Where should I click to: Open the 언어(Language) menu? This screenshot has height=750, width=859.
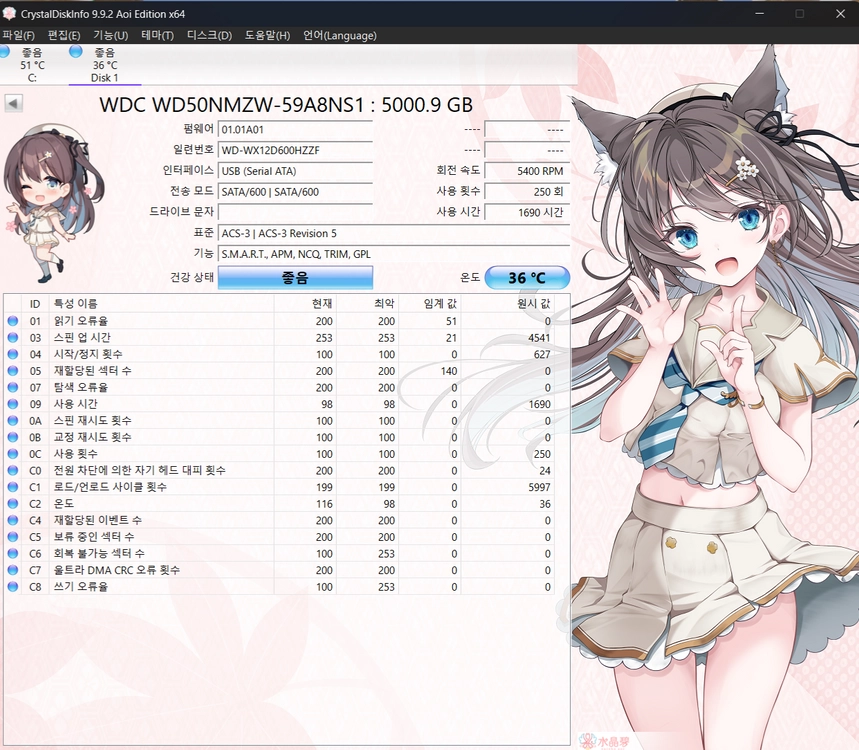point(340,36)
